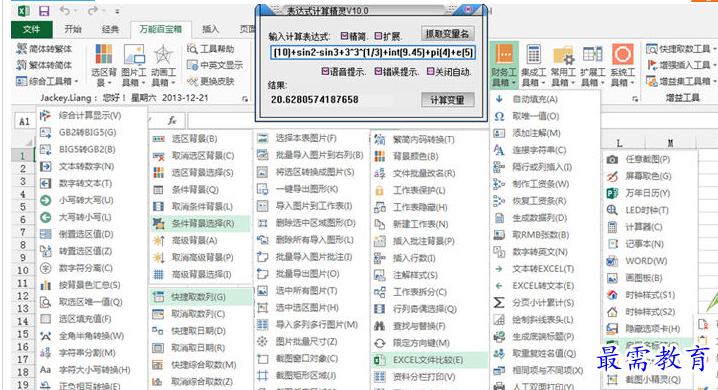Open the 选区背景 tool group icon
718x390 pixels.
[x=104, y=54]
